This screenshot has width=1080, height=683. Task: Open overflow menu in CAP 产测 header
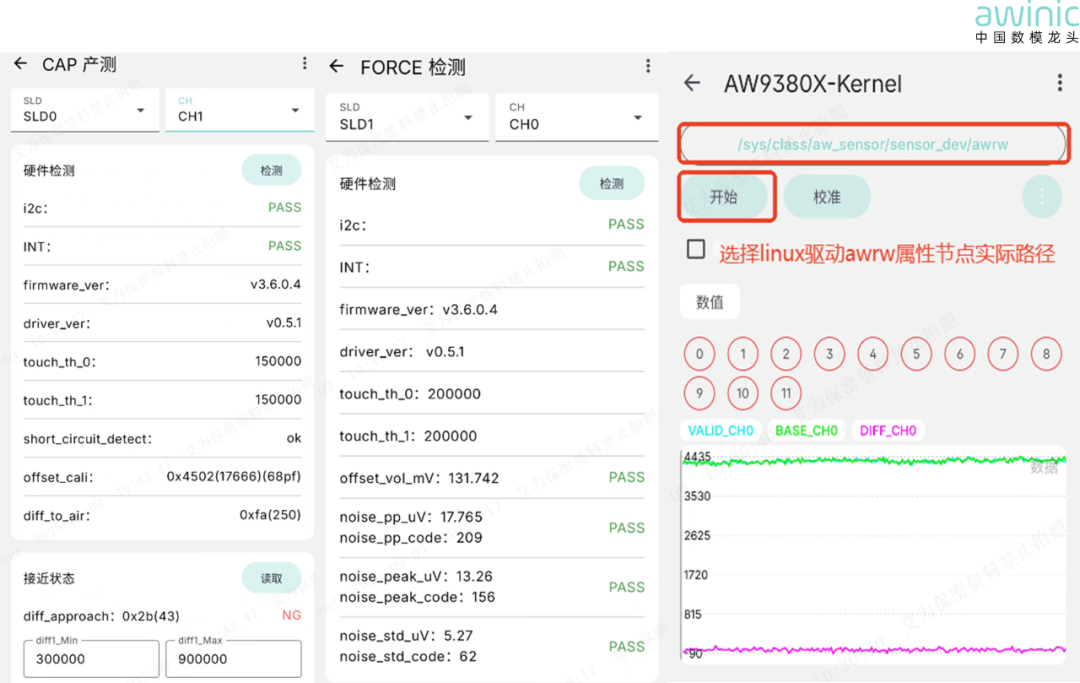tap(305, 64)
